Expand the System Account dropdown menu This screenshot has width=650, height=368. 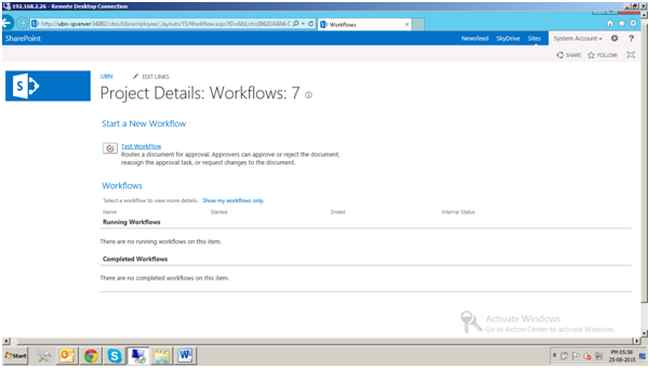point(577,38)
